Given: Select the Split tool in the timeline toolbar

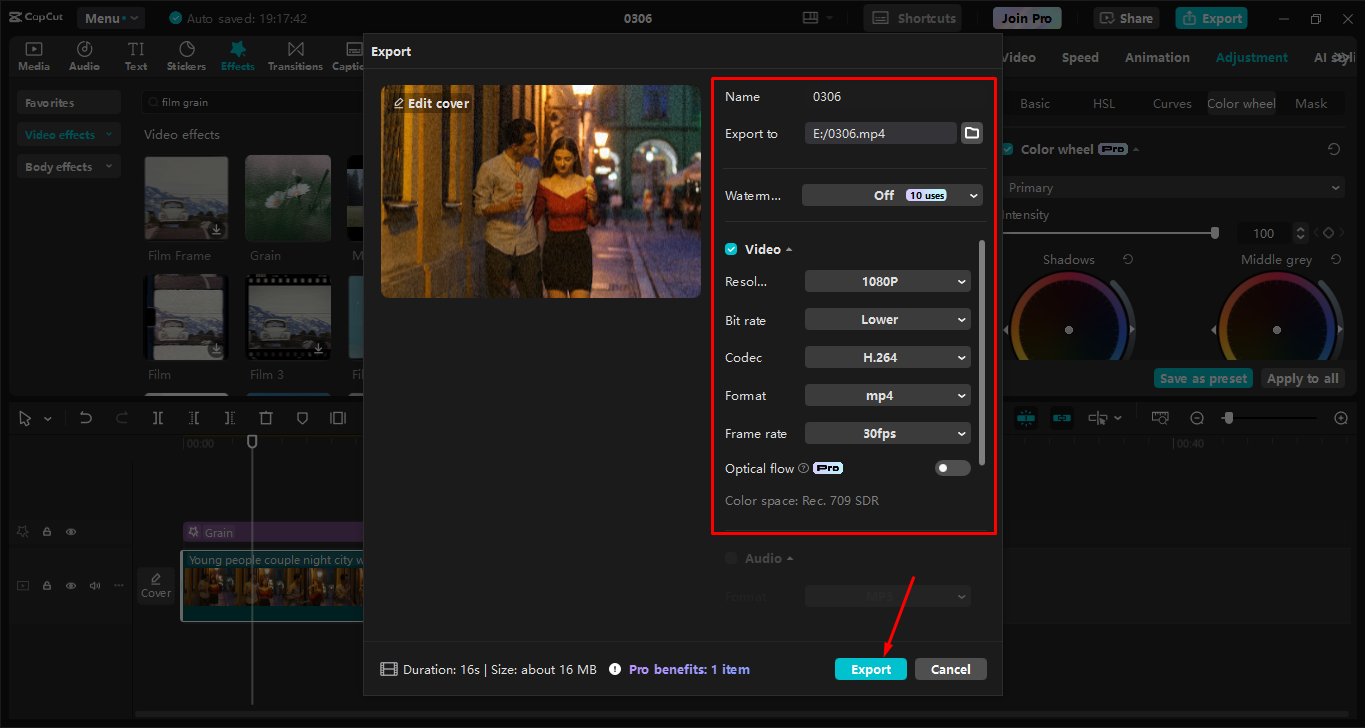Looking at the screenshot, I should [157, 418].
